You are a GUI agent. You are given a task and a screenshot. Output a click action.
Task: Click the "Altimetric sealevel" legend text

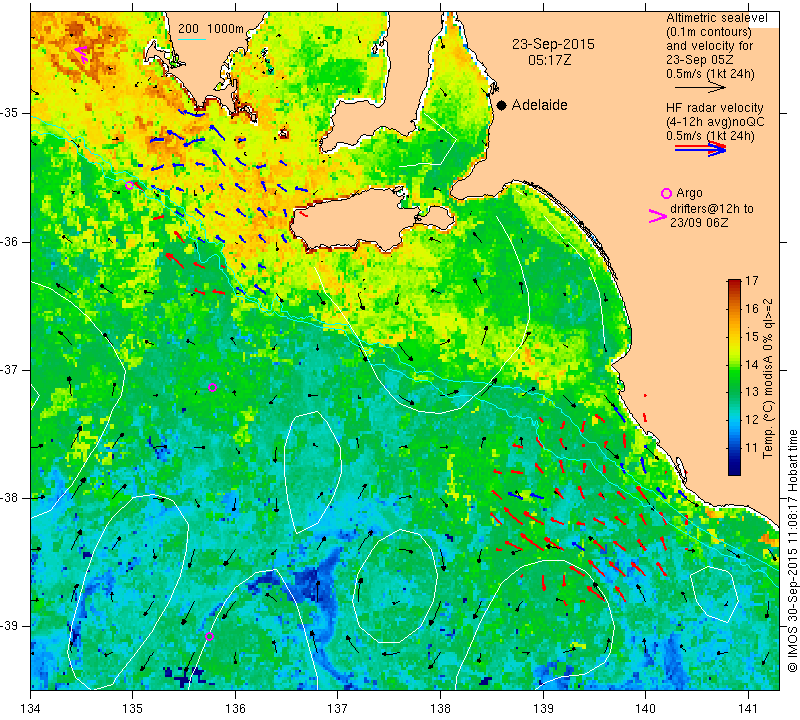716,18
